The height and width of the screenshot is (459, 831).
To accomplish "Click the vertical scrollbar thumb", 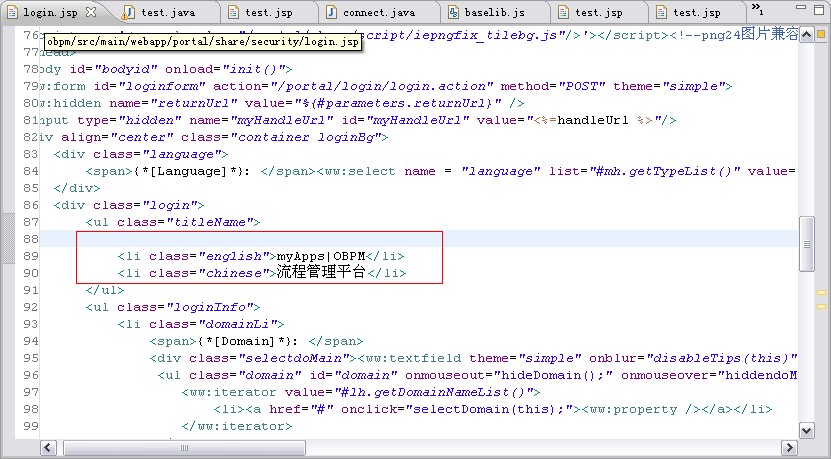I will 807,244.
